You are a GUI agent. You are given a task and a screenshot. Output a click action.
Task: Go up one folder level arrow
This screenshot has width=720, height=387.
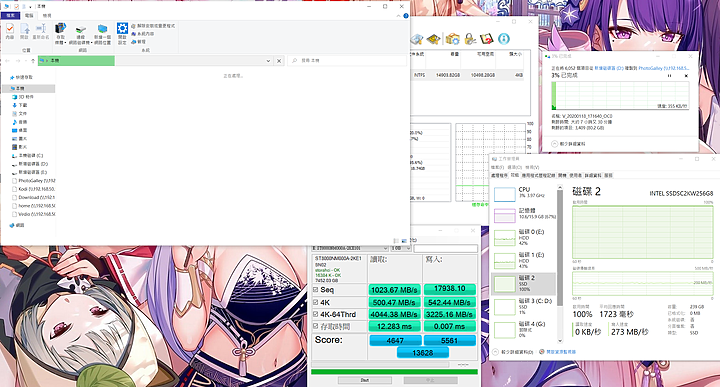coord(33,61)
